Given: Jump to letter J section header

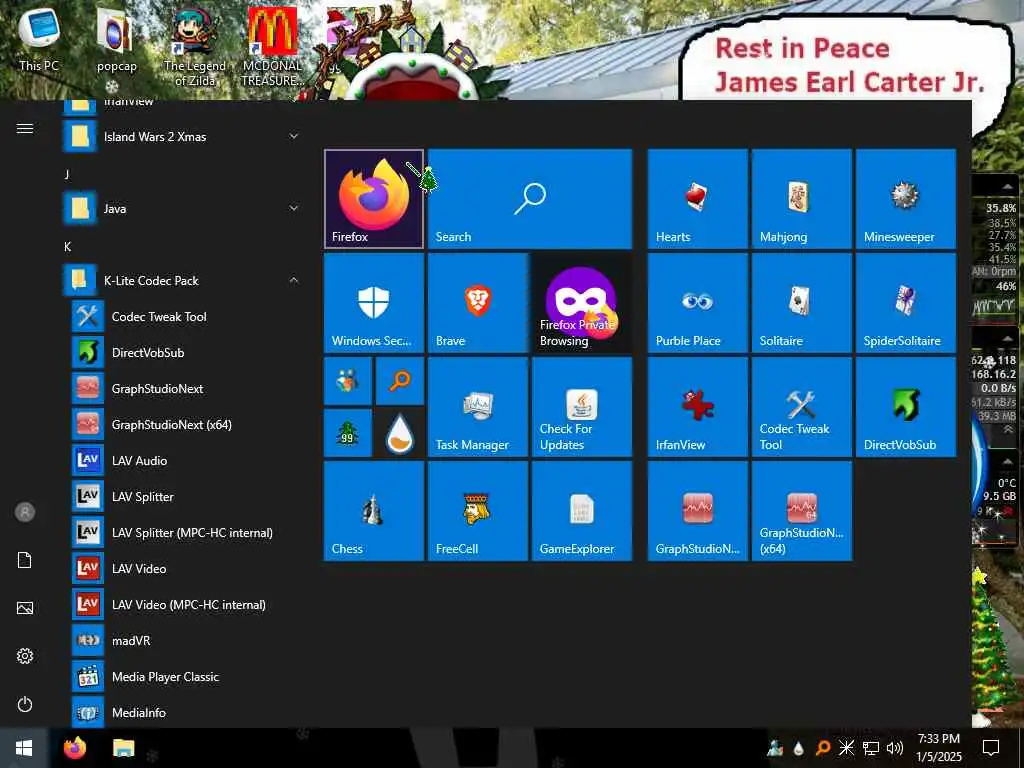Looking at the screenshot, I should pyautogui.click(x=67, y=174).
